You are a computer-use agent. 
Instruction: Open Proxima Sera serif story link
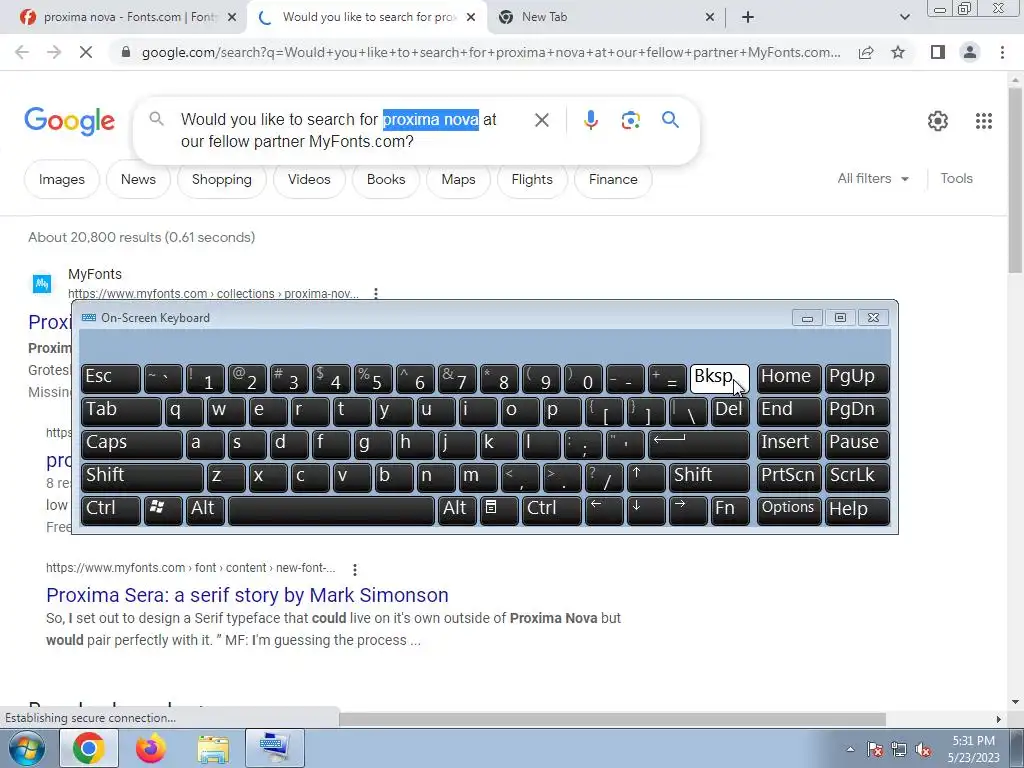247,595
